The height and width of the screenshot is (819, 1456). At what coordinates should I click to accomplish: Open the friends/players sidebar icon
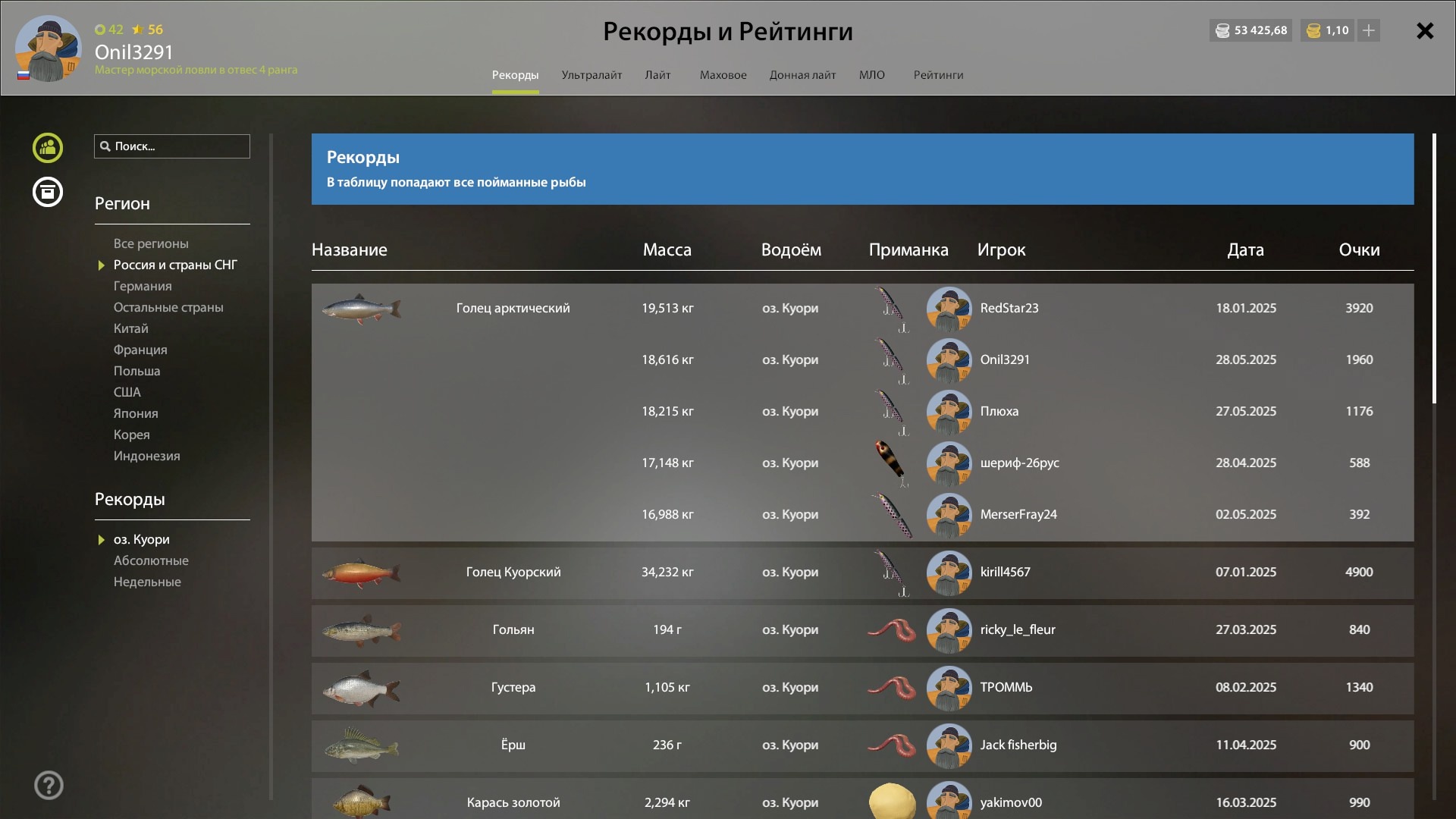48,148
